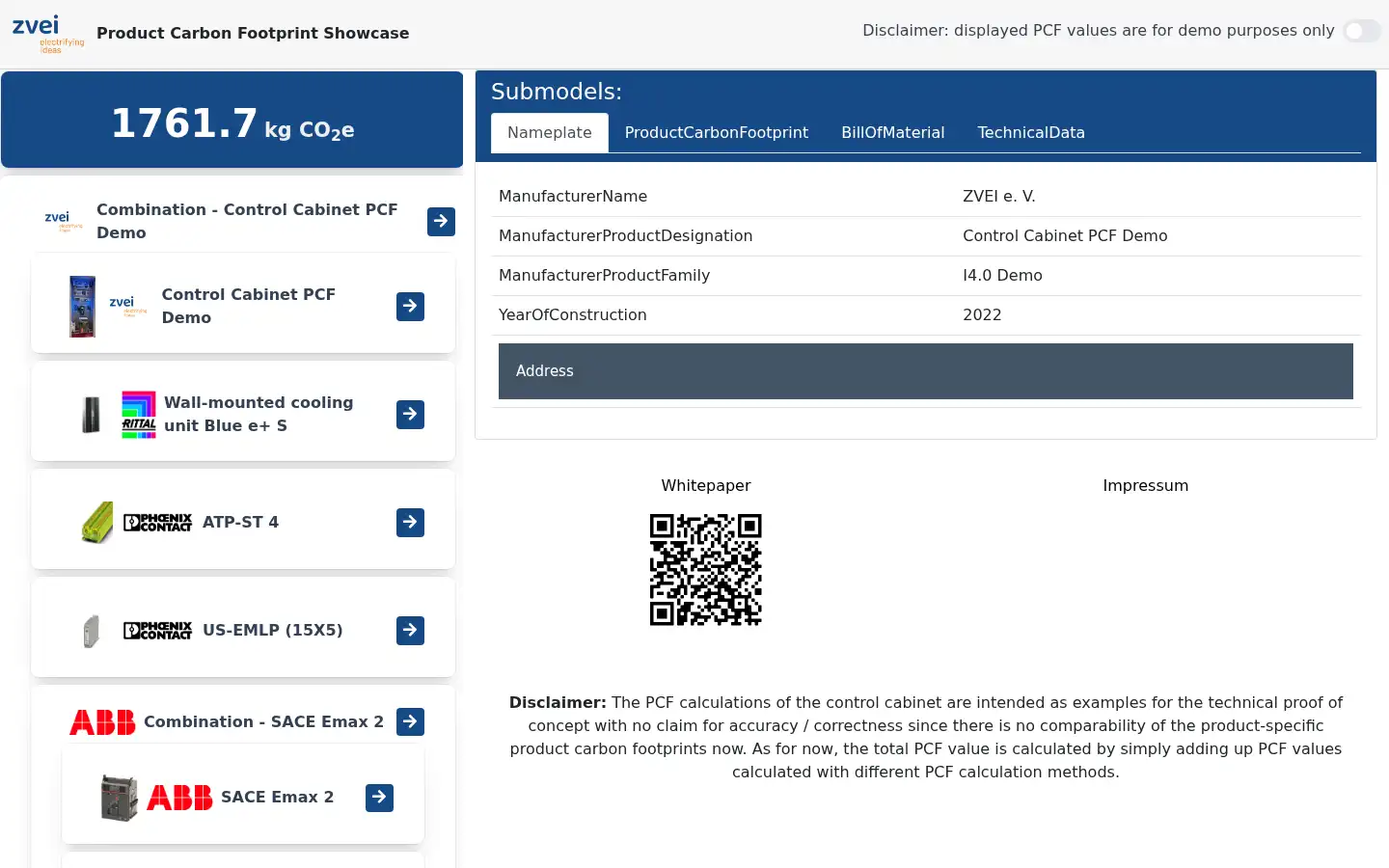1389x868 pixels.
Task: Click the ManufacturerProductFamily label
Action: 605,276
